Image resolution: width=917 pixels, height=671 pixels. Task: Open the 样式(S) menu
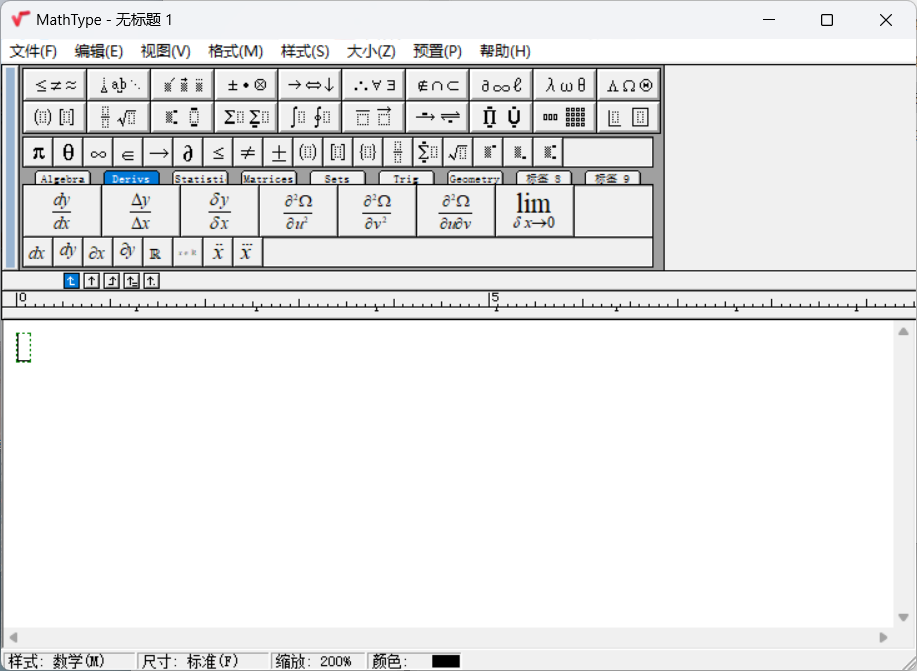pos(305,51)
